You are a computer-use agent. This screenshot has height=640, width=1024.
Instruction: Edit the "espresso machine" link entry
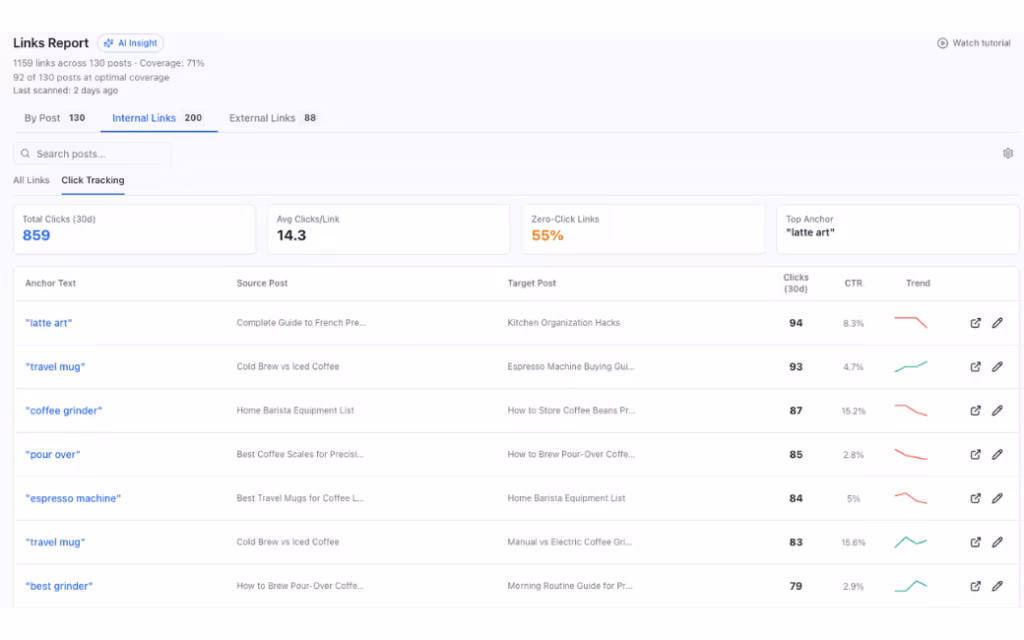(997, 499)
